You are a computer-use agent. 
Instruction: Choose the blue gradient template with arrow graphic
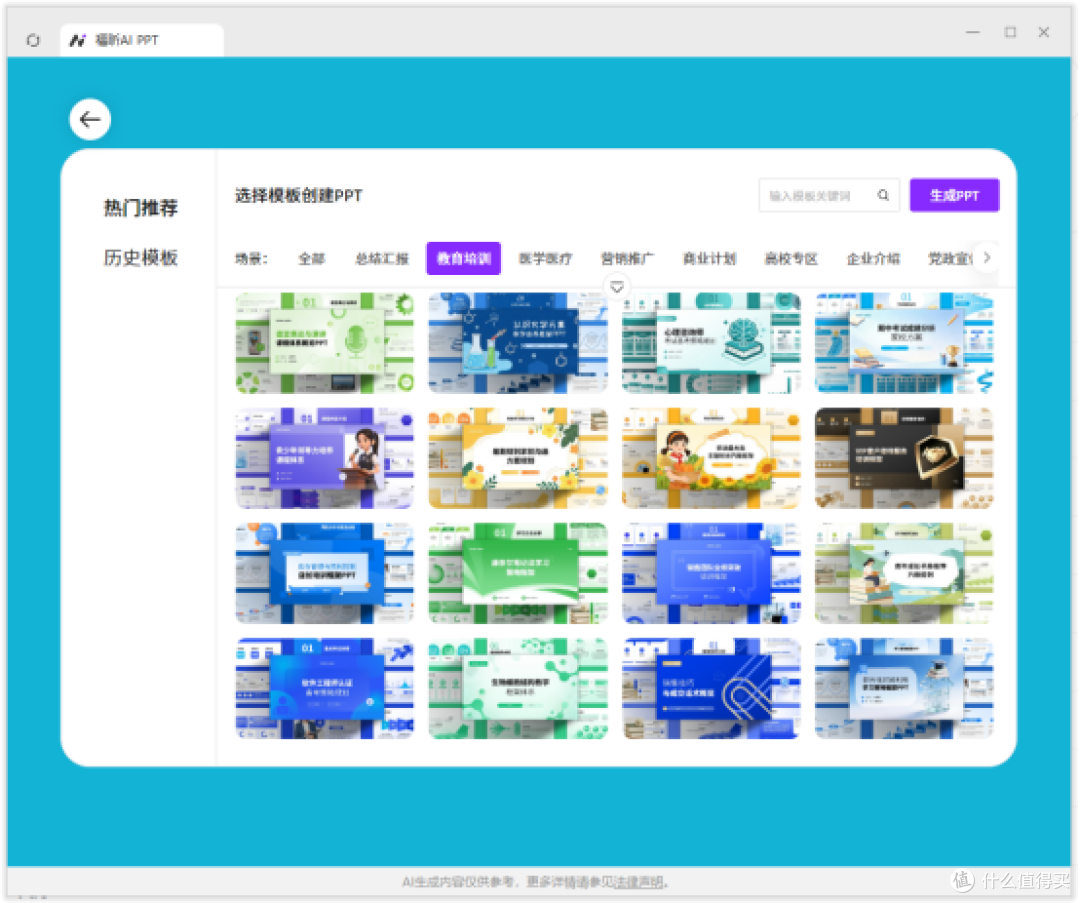click(325, 688)
